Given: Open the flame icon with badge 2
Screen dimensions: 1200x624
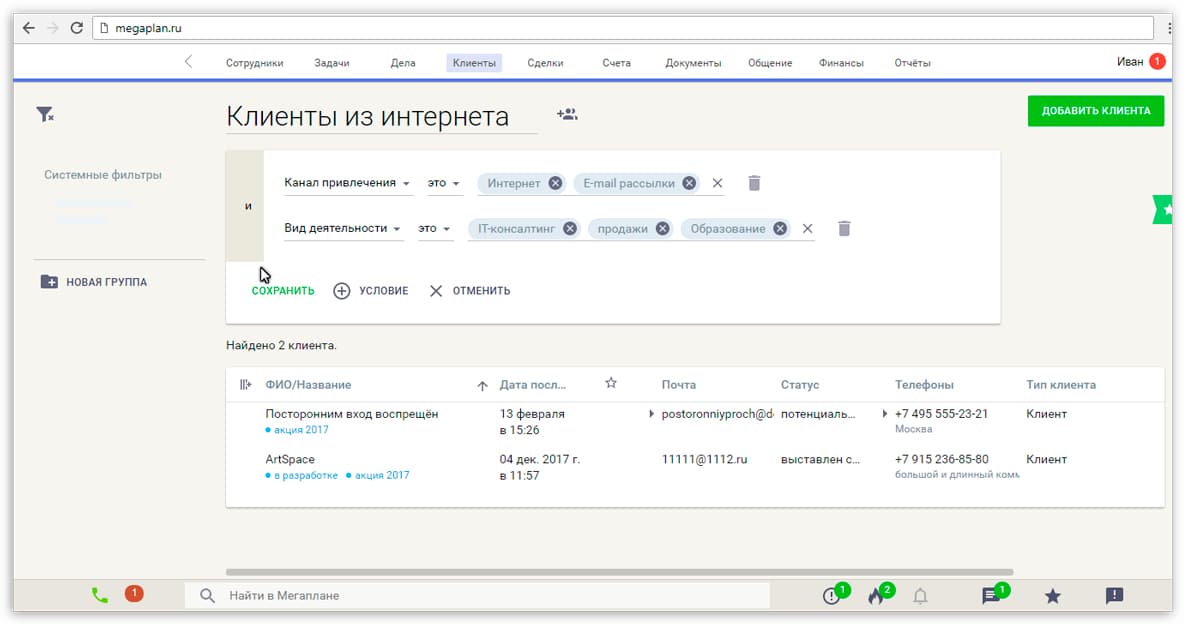Looking at the screenshot, I should point(876,594).
